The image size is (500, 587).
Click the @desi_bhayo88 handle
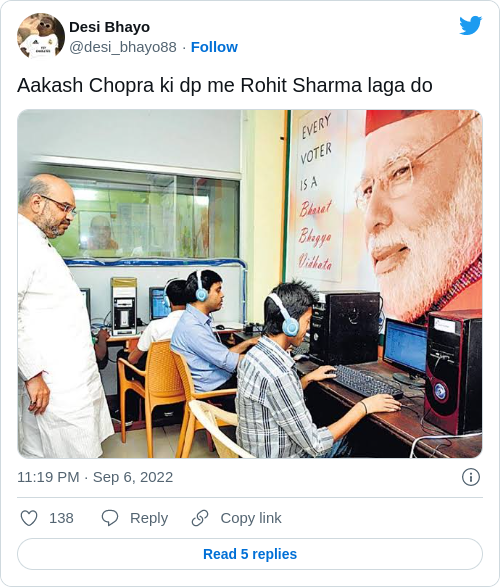tap(123, 47)
